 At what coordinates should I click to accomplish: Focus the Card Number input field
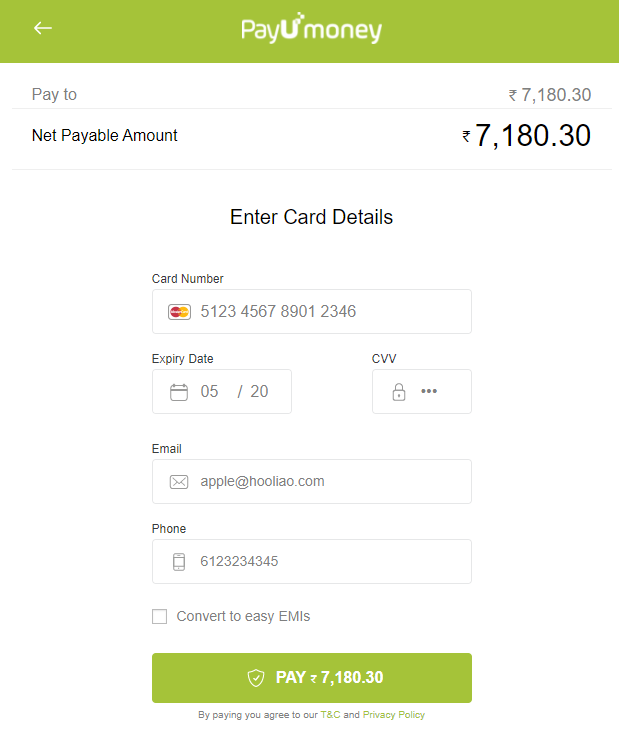click(x=312, y=312)
